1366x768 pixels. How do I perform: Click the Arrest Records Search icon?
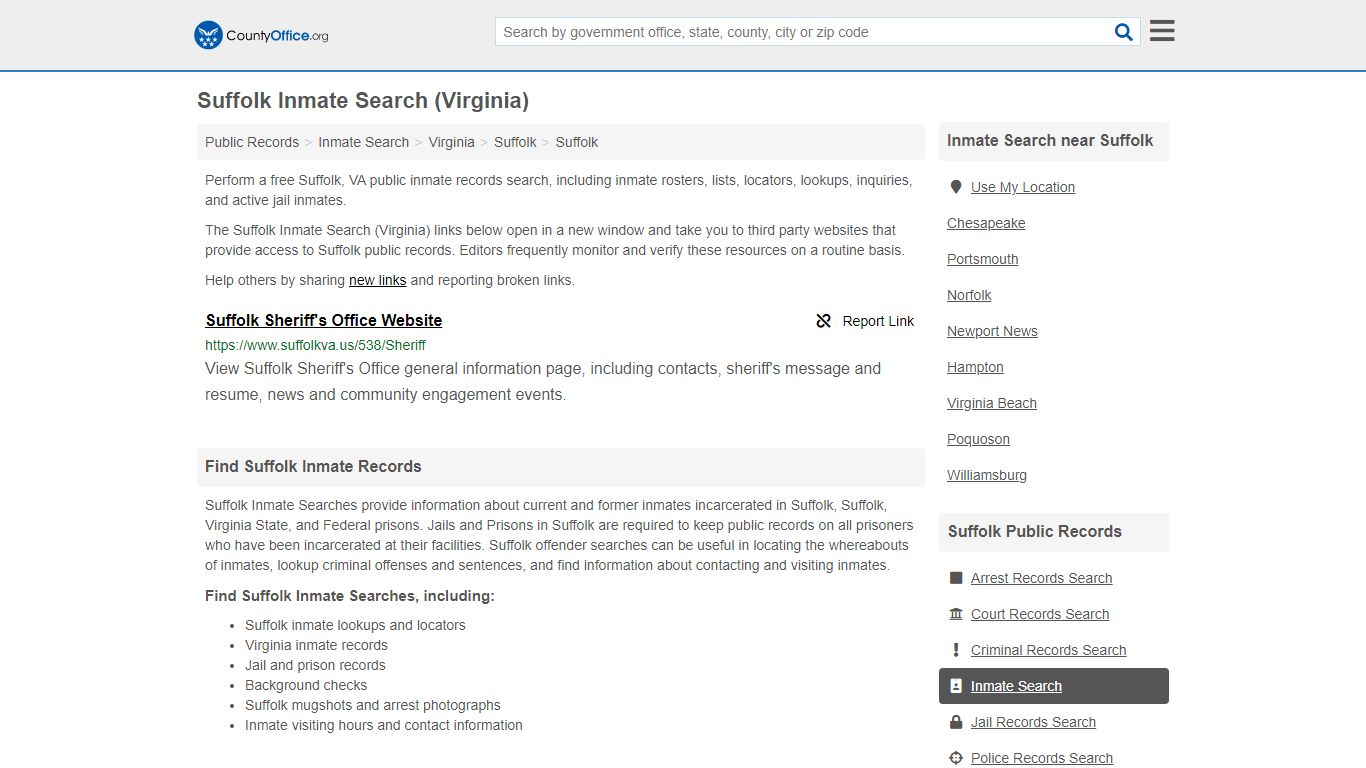click(x=956, y=578)
